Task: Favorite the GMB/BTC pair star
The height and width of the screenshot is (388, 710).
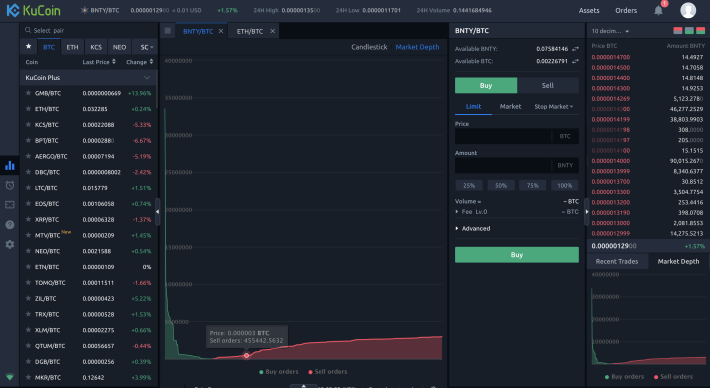Action: 28,93
